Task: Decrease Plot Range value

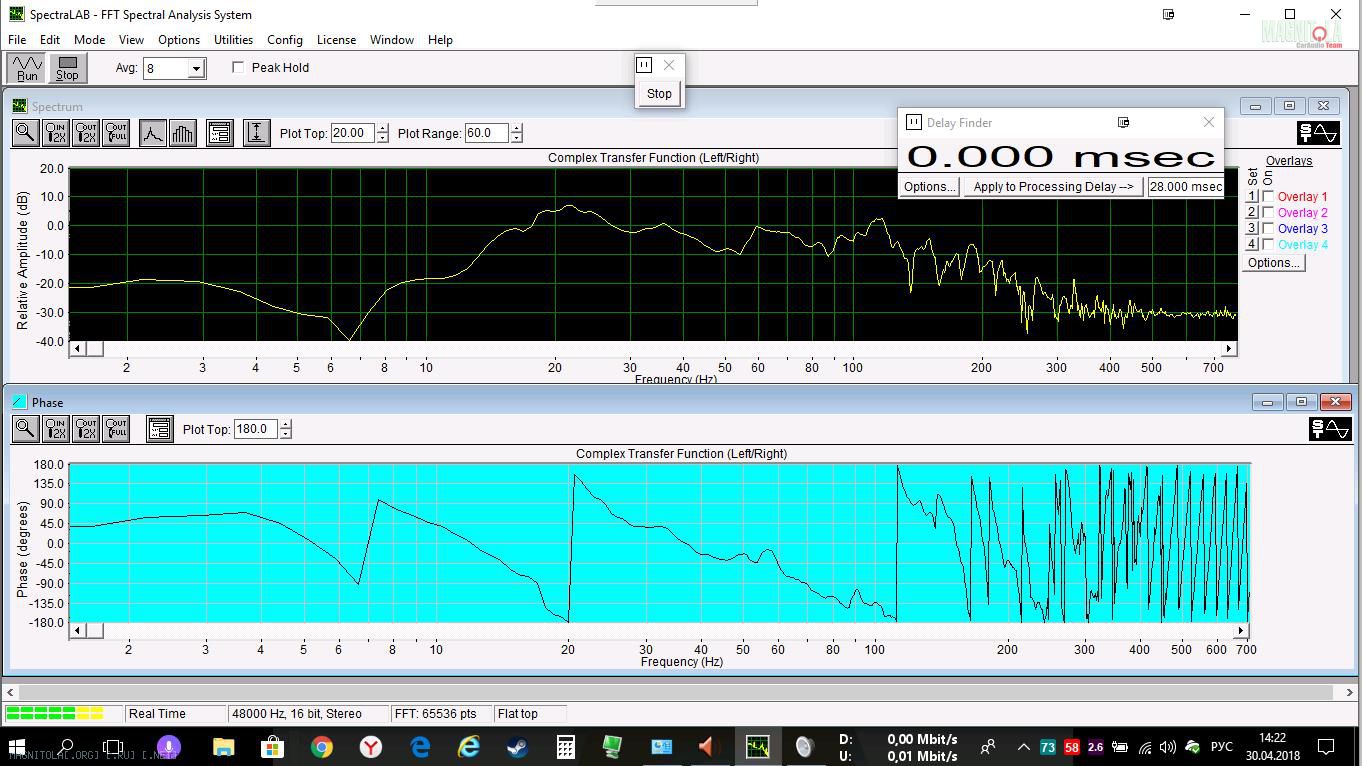Action: point(516,138)
